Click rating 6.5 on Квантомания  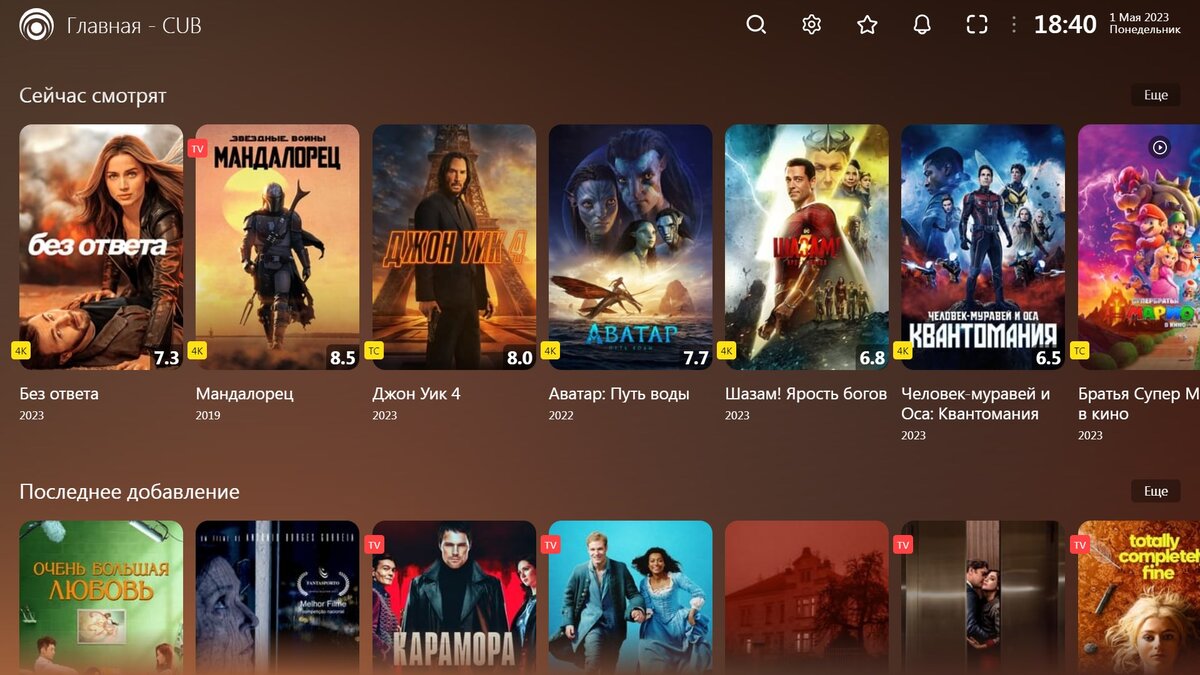pyautogui.click(x=1048, y=357)
